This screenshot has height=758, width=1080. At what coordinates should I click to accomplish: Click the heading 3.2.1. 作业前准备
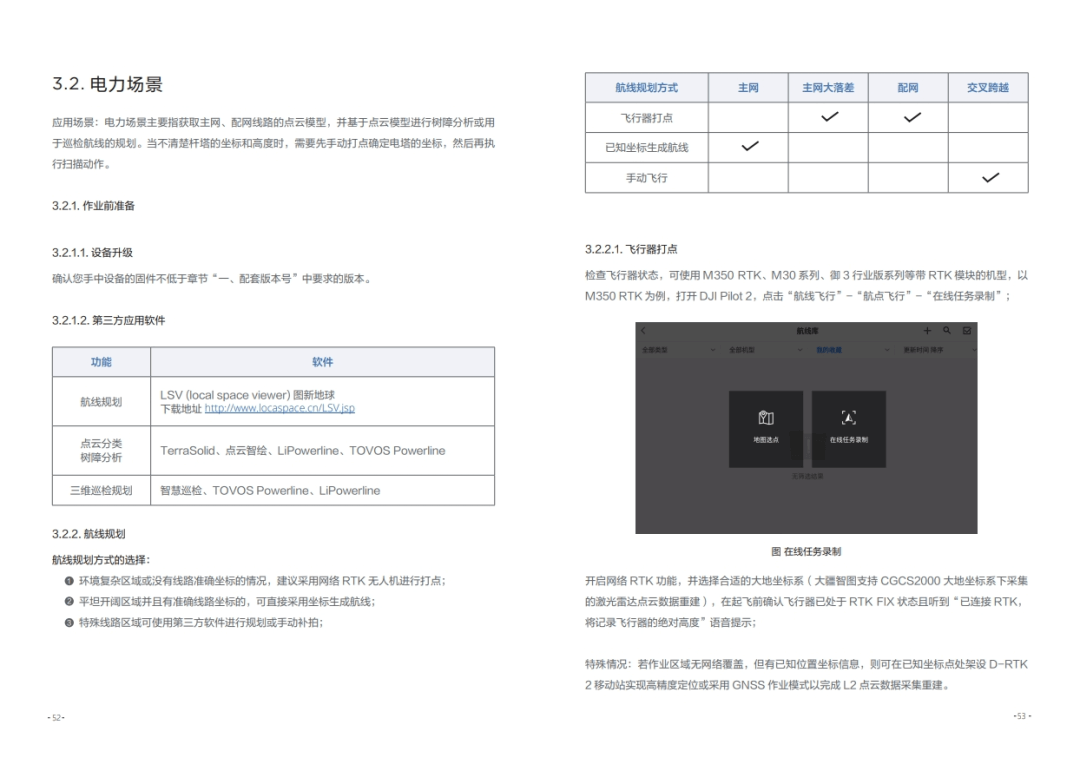point(94,206)
